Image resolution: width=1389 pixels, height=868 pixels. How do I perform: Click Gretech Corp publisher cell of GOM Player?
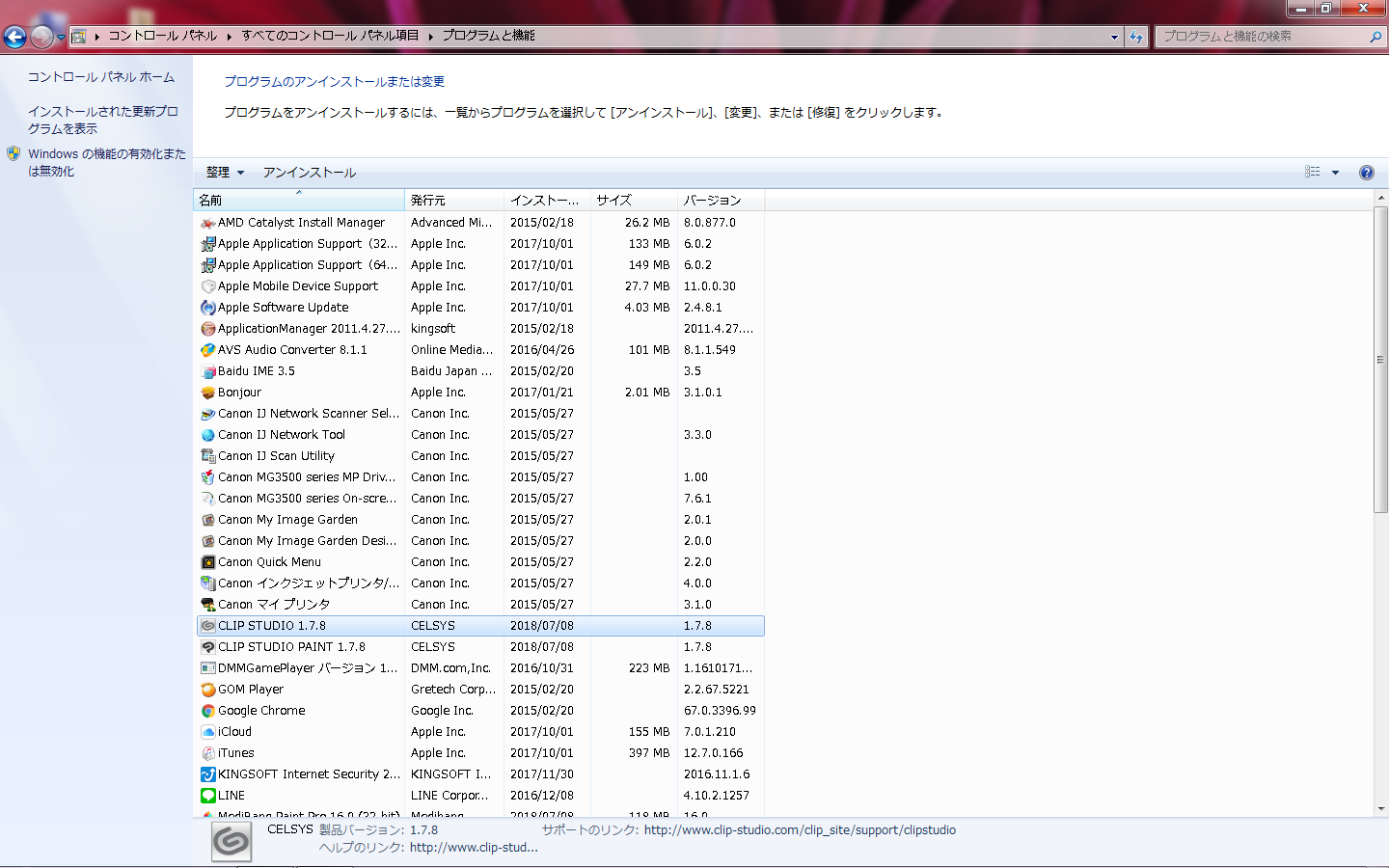coord(453,690)
